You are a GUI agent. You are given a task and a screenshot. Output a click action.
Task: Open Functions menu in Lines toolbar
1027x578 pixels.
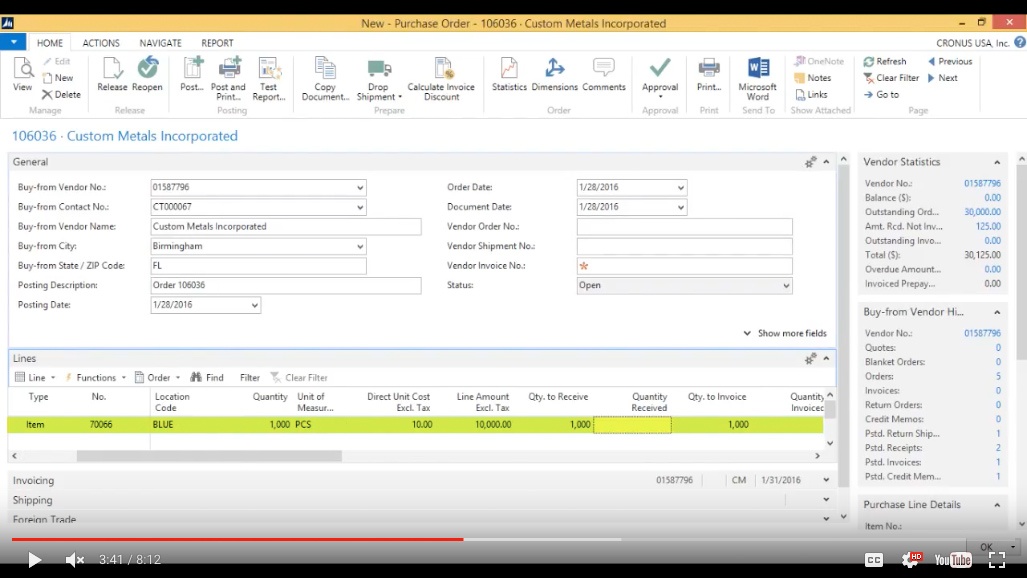[95, 377]
